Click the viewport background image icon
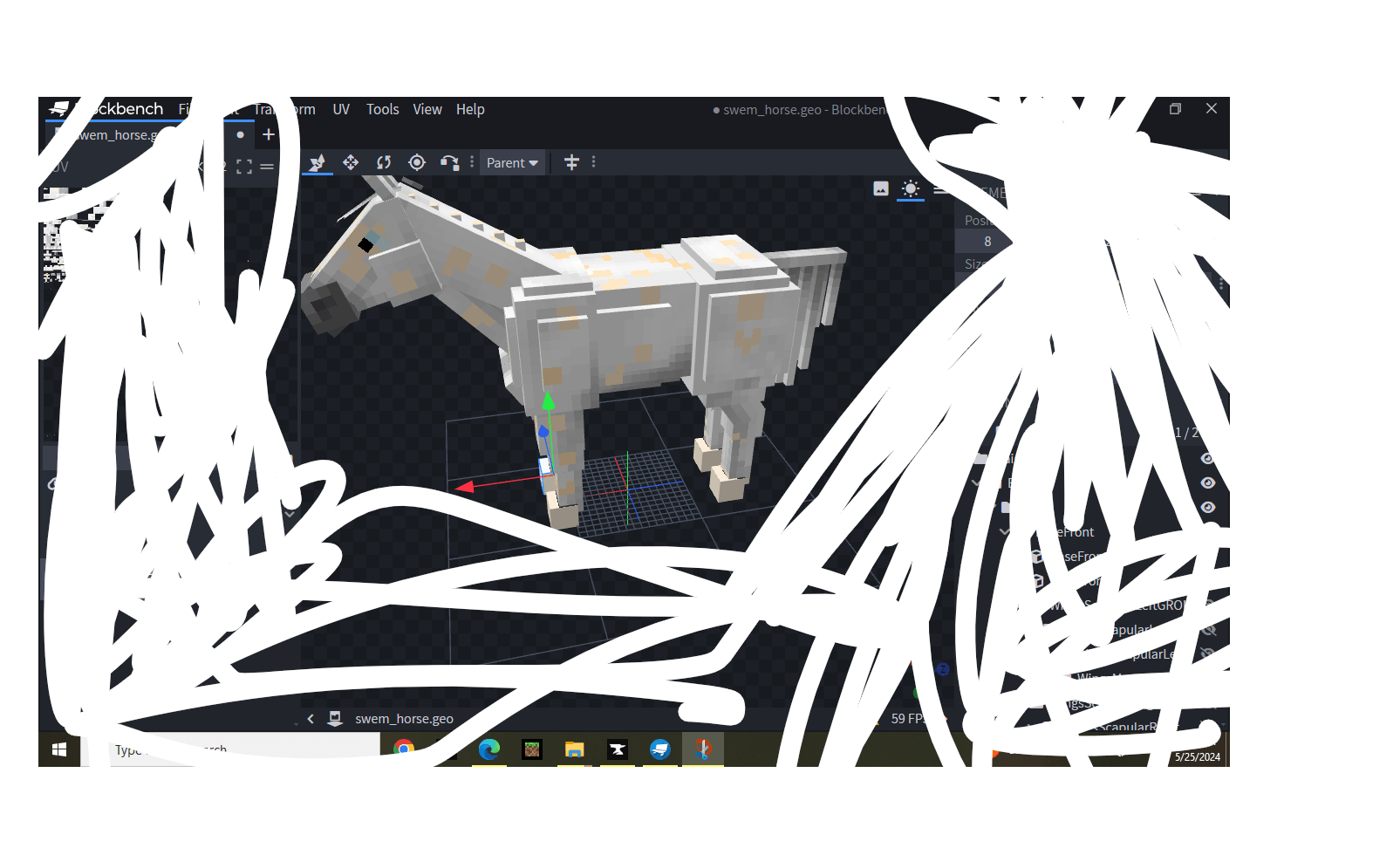The width and height of the screenshot is (1400, 855). click(x=881, y=188)
